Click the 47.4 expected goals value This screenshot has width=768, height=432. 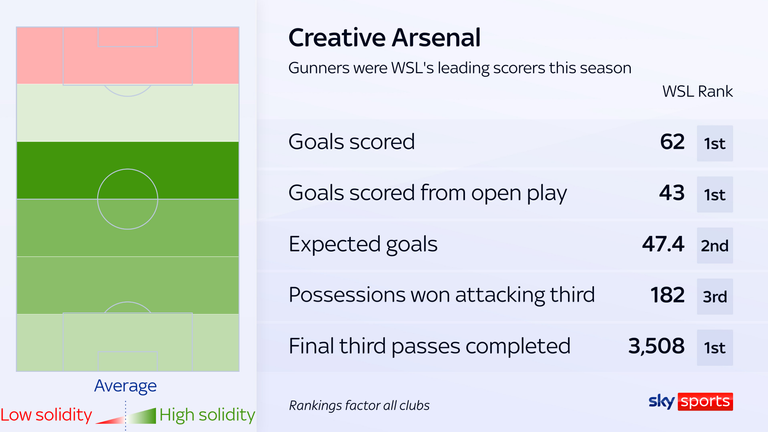tap(663, 244)
